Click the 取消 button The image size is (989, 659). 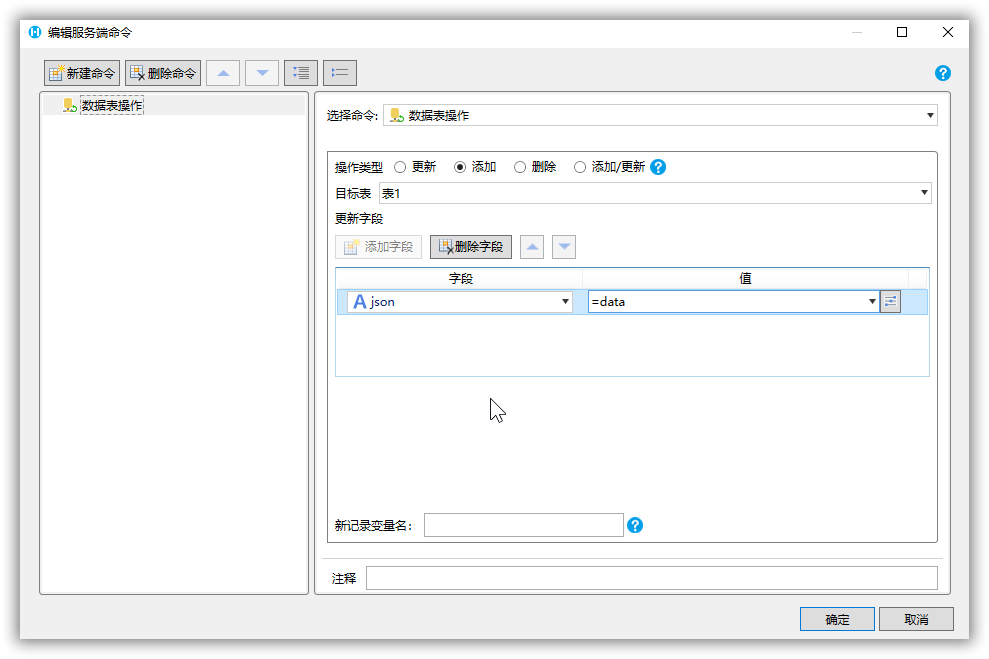916,619
